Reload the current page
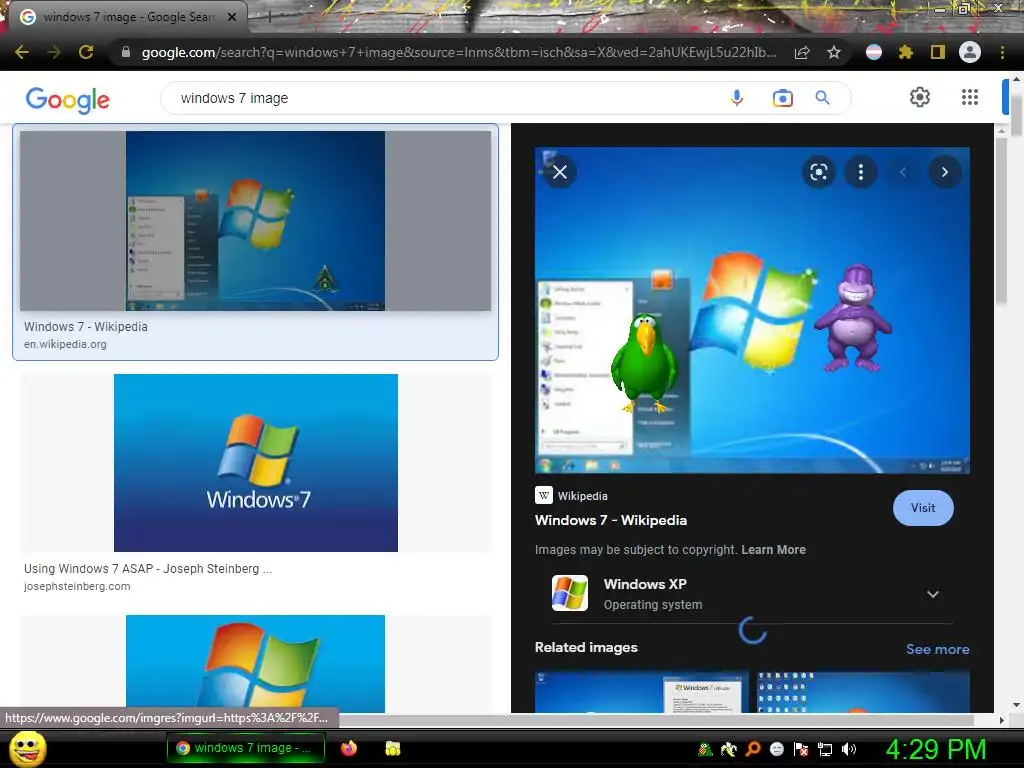1024x768 pixels. (x=86, y=52)
